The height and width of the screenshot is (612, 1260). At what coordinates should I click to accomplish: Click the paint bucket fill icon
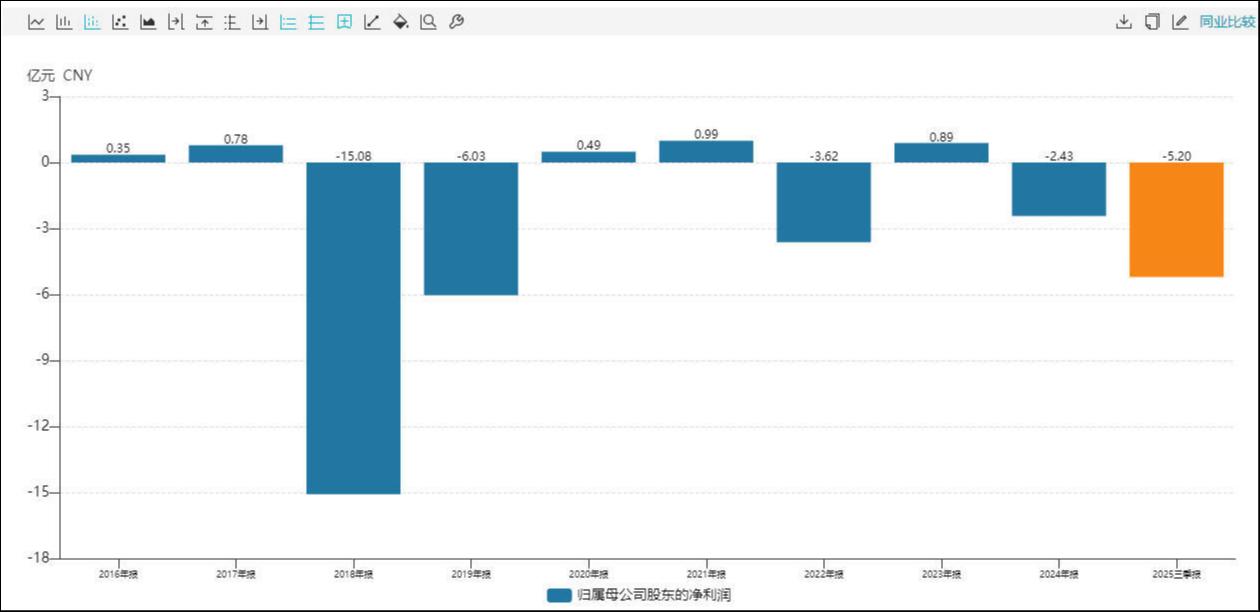(400, 22)
